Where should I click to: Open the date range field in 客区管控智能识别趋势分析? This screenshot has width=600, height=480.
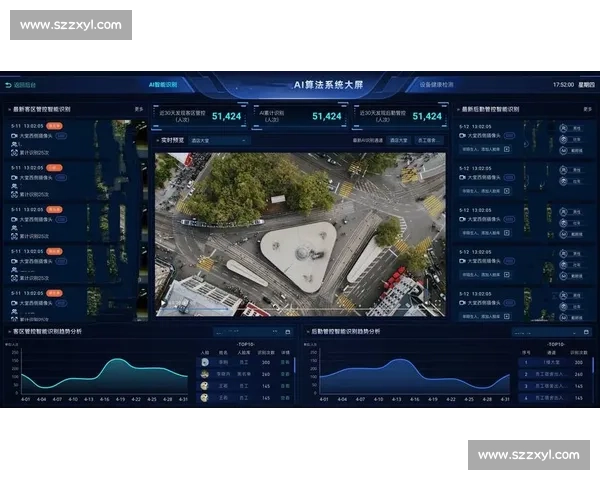point(253,332)
